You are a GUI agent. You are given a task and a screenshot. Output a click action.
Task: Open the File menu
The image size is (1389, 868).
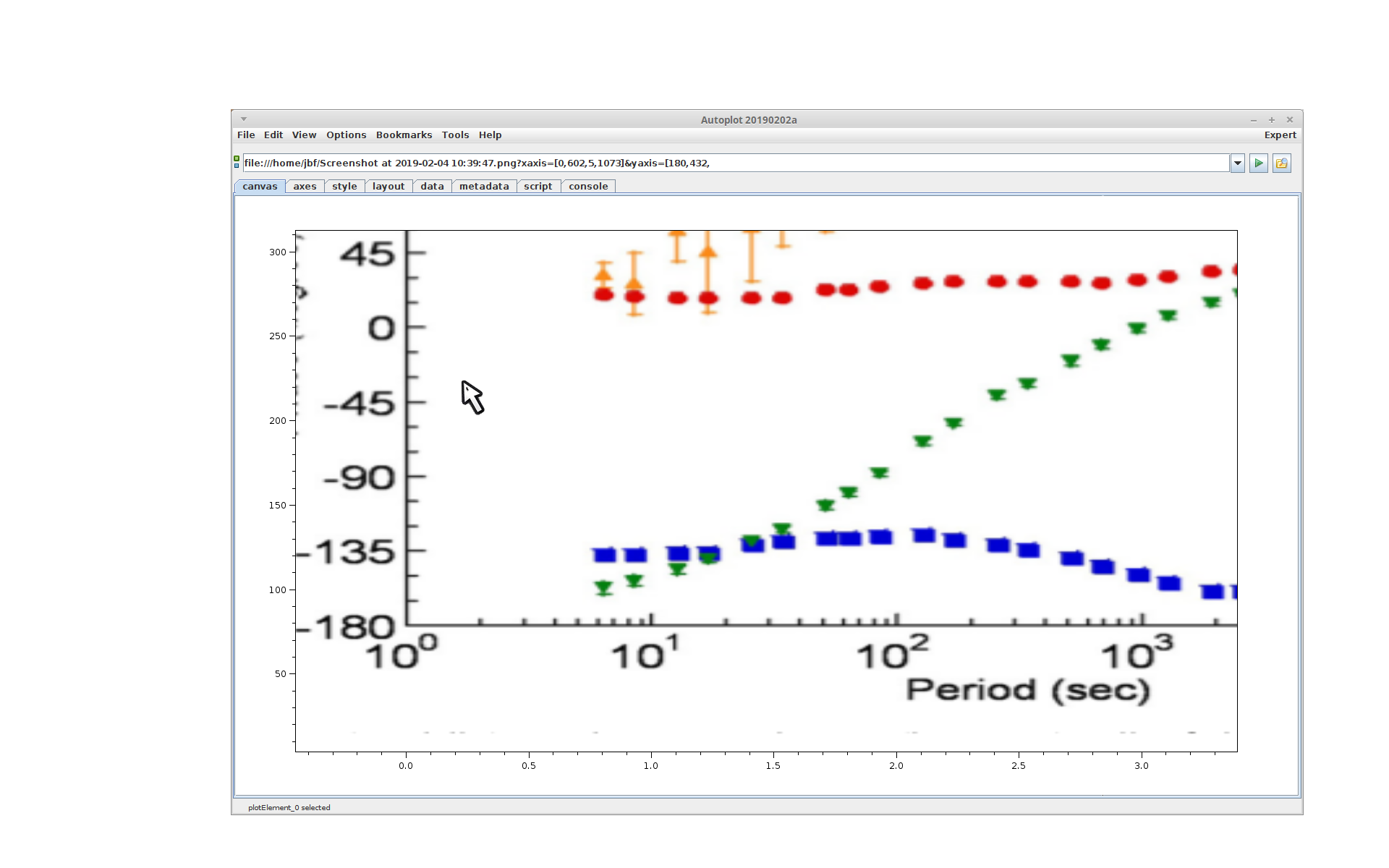(246, 135)
